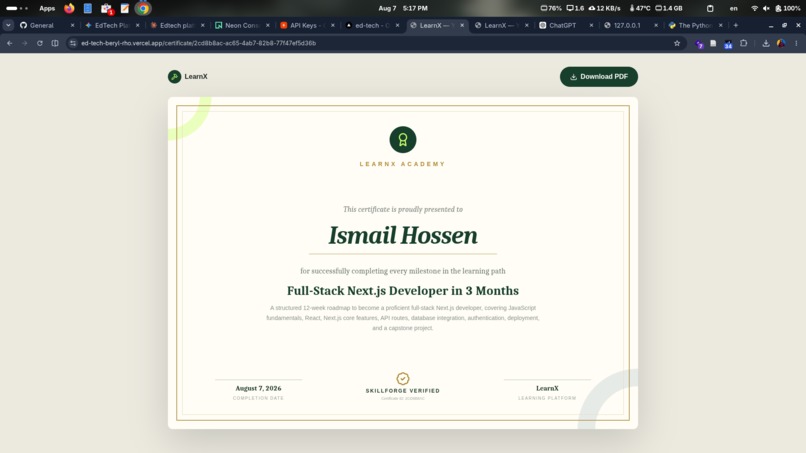Open the white document extension icon
This screenshot has height=453, width=806.
[713, 43]
